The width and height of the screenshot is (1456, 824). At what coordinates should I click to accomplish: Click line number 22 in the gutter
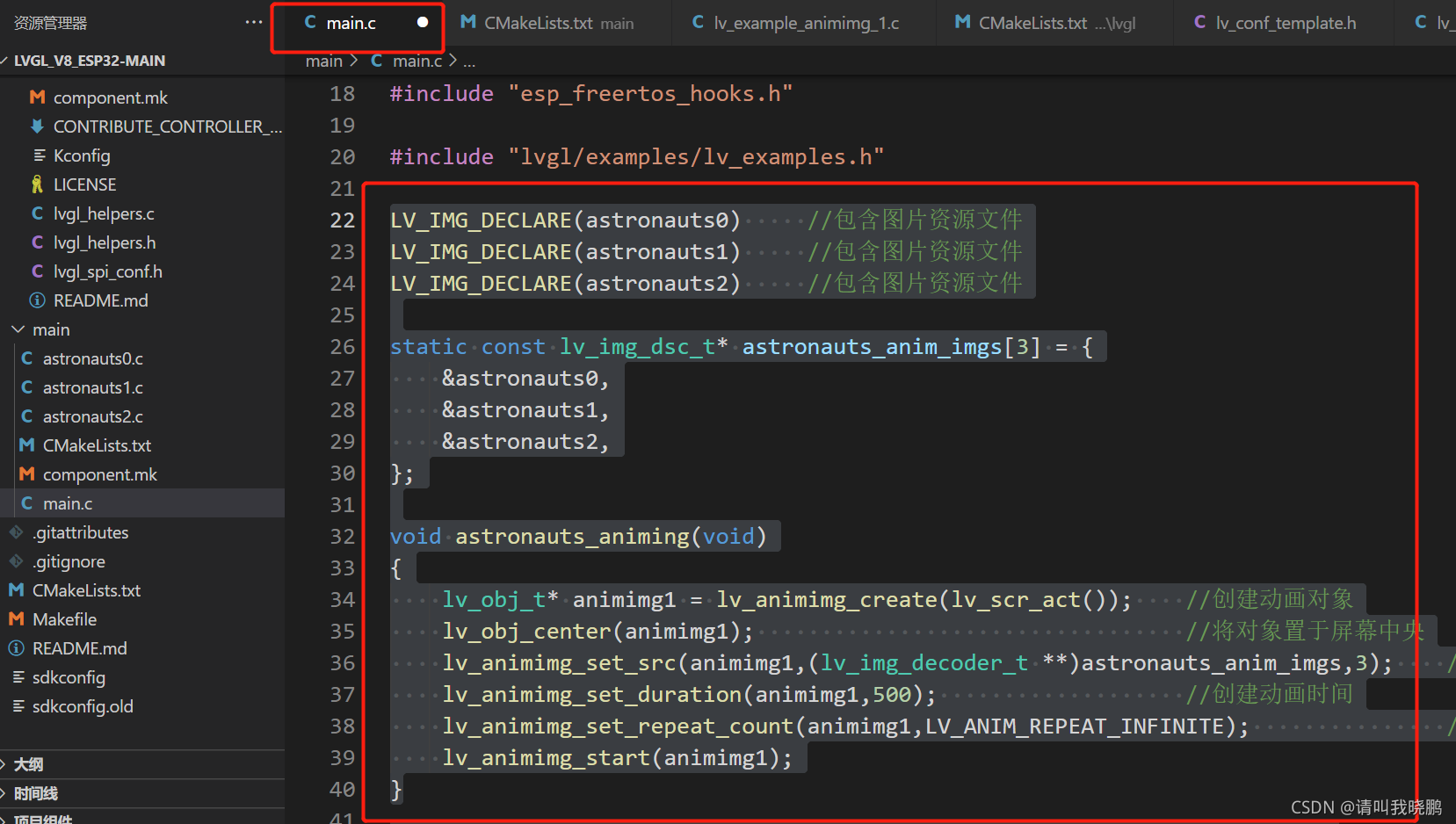343,220
